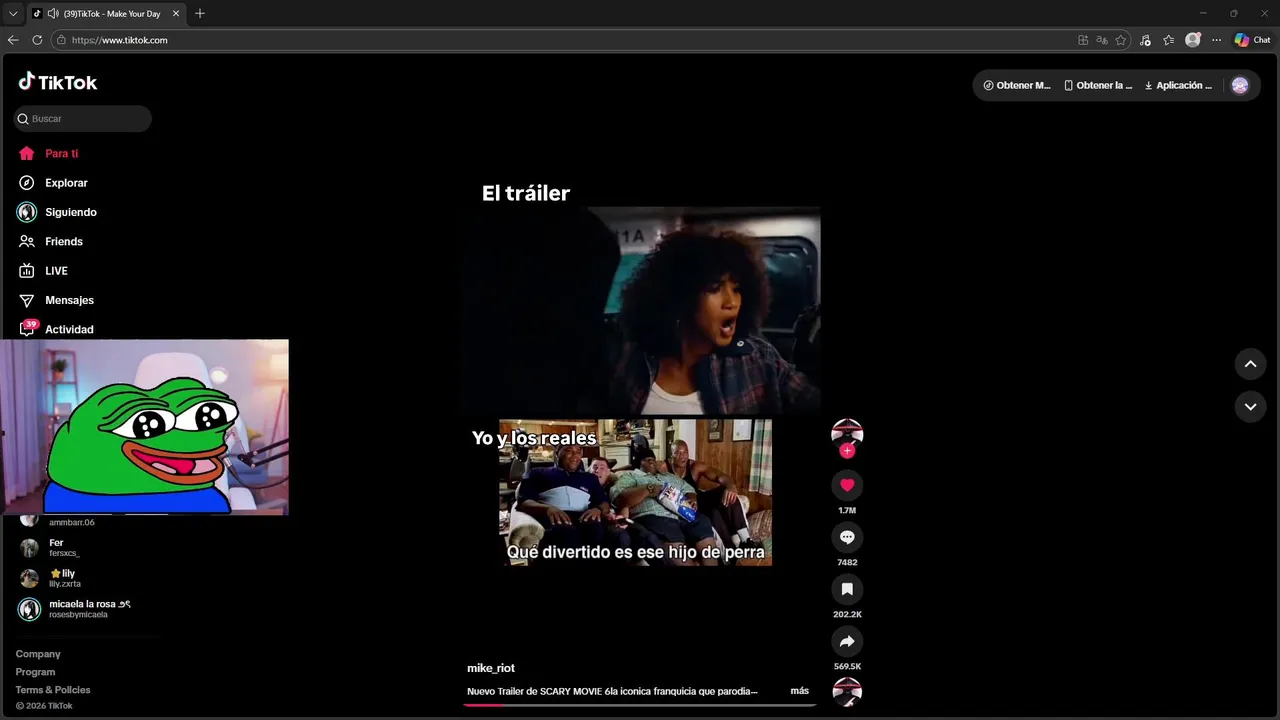This screenshot has height=720, width=1280.
Task: View site info lock icon
Action: pyautogui.click(x=61, y=40)
